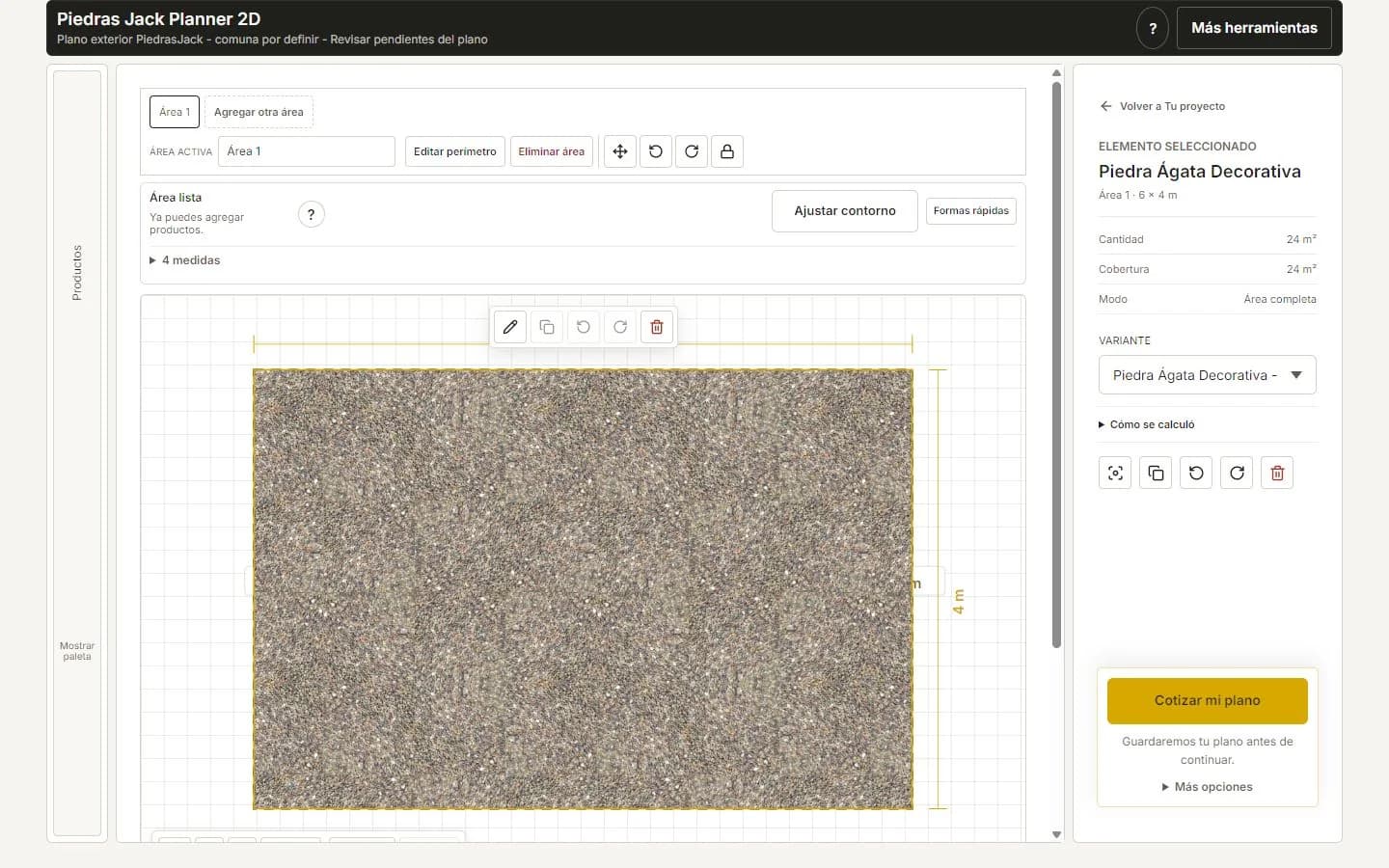1389x868 pixels.
Task: Open the help question mark in the header
Action: coord(1153,28)
